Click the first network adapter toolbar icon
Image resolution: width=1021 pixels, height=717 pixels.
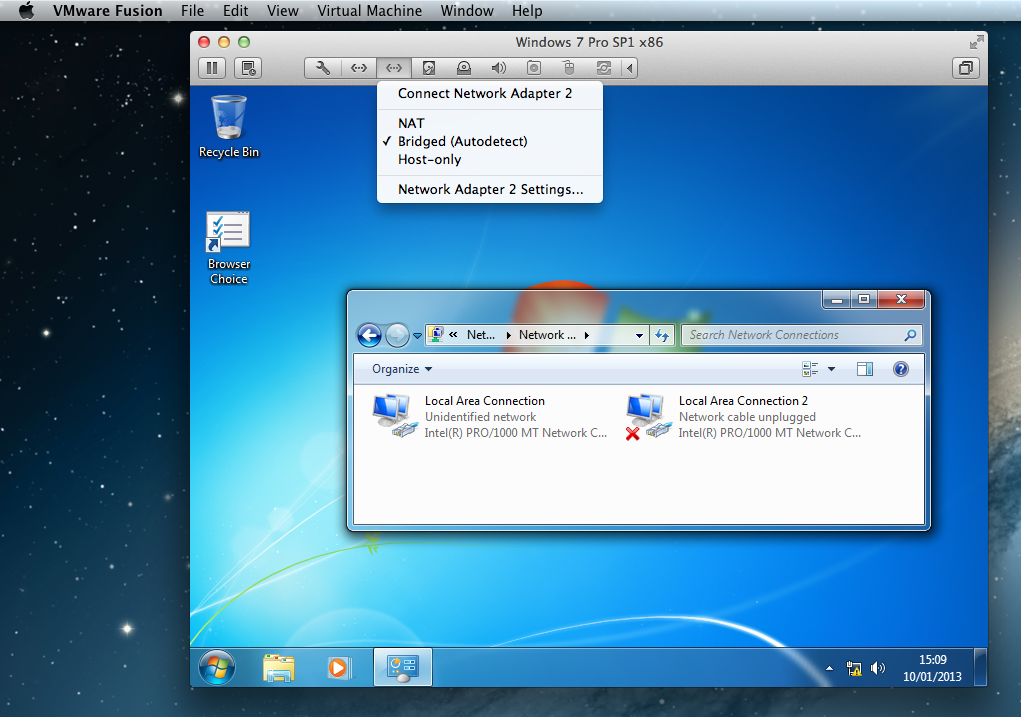[x=358, y=68]
